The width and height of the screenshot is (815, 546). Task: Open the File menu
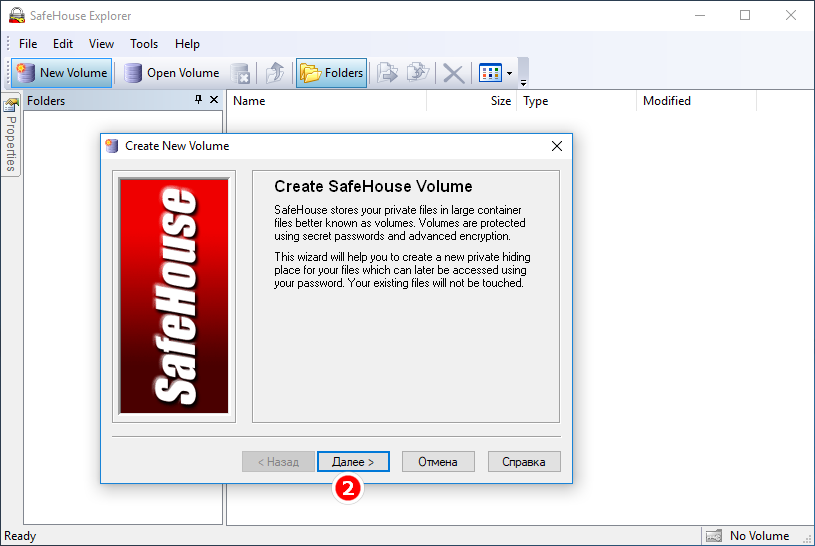tap(28, 44)
